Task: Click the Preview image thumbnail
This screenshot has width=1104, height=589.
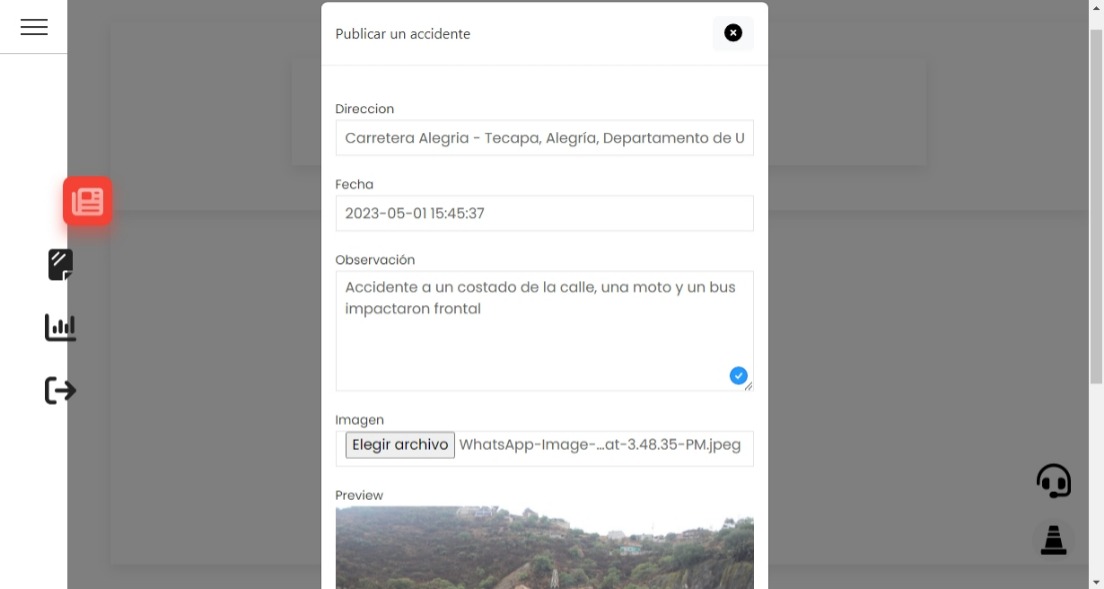Action: pyautogui.click(x=544, y=548)
